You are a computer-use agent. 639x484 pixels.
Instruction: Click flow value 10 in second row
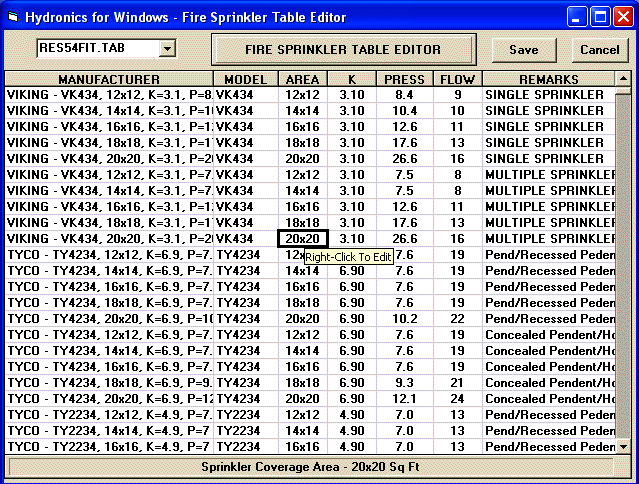(458, 111)
